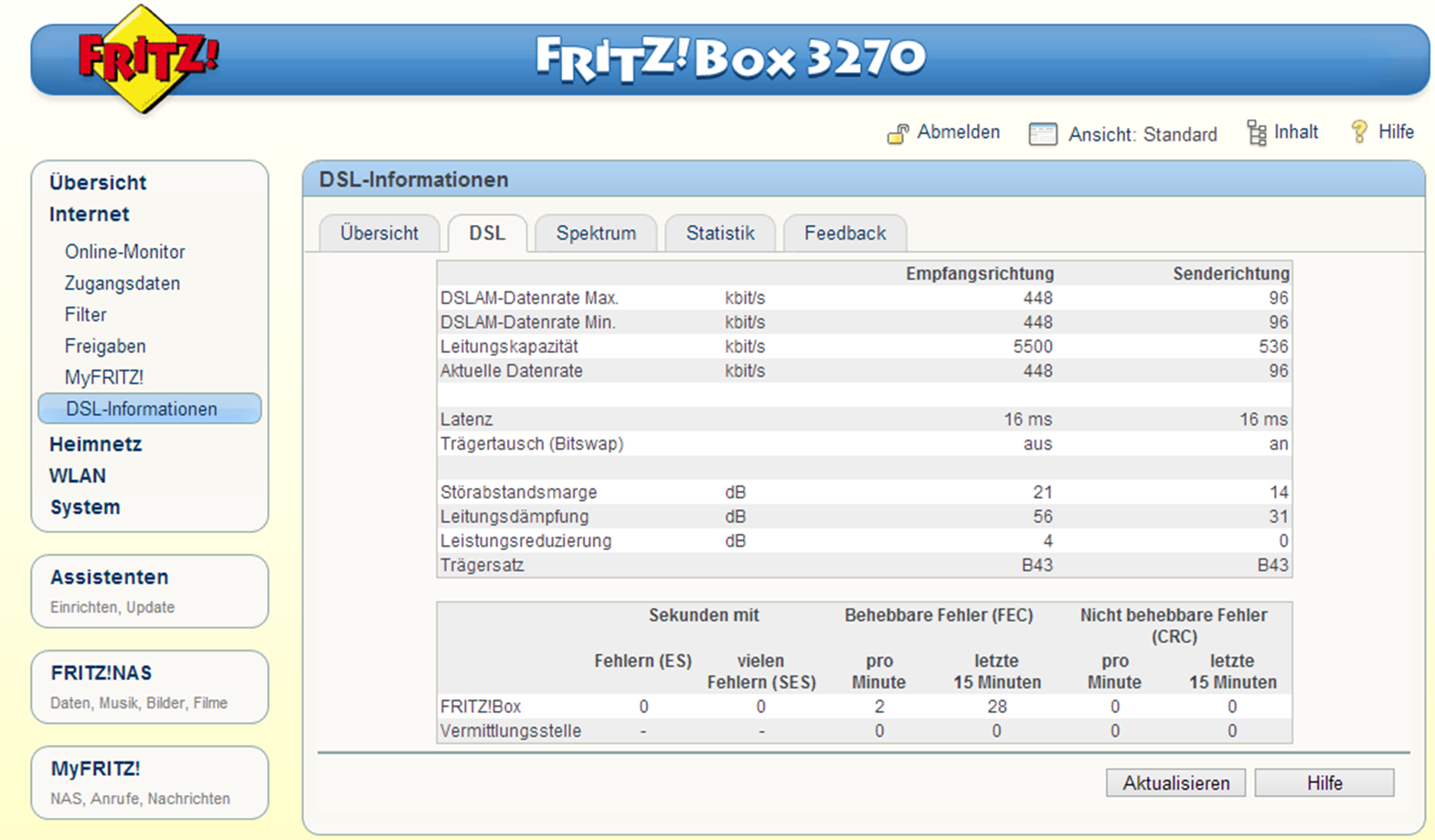Click Leitungskapazität send value 536
This screenshot has width=1435, height=840.
pos(1273,346)
